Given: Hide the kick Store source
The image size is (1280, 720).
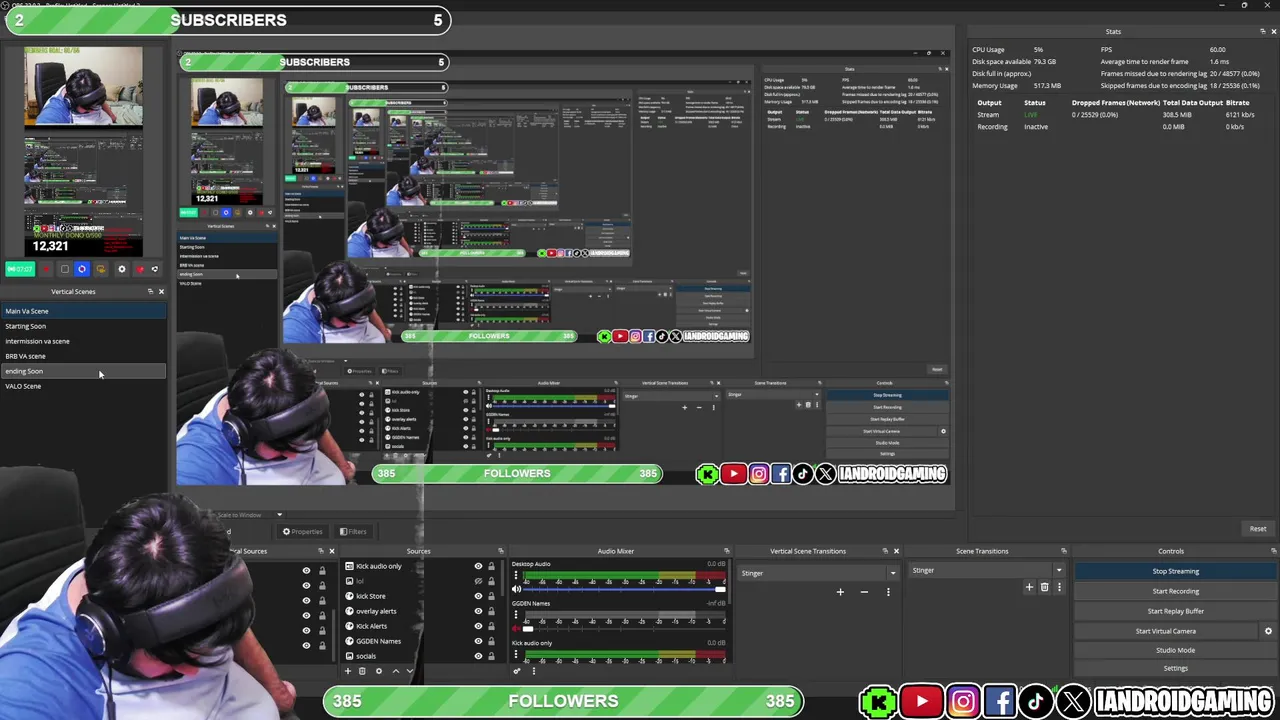Looking at the screenshot, I should tap(478, 596).
